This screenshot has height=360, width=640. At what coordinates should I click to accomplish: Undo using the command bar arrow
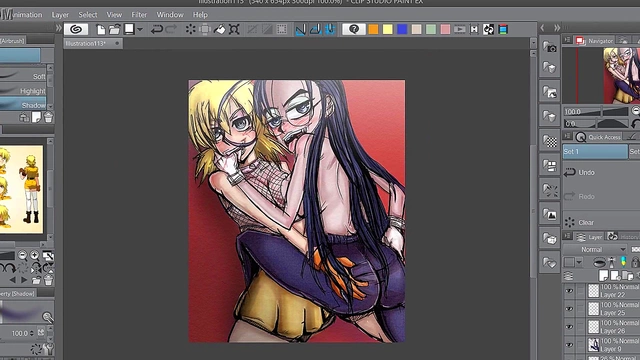coord(157,29)
